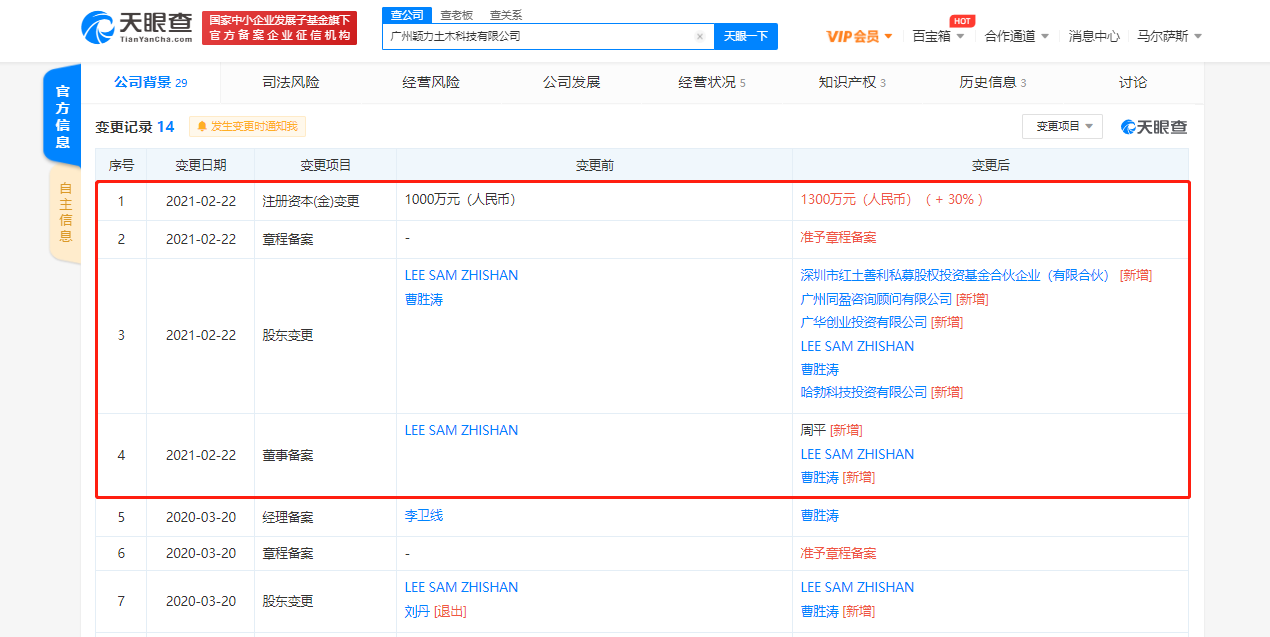Image resolution: width=1270 pixels, height=637 pixels.
Task: Open the 讨论 tab
Action: pyautogui.click(x=1133, y=82)
